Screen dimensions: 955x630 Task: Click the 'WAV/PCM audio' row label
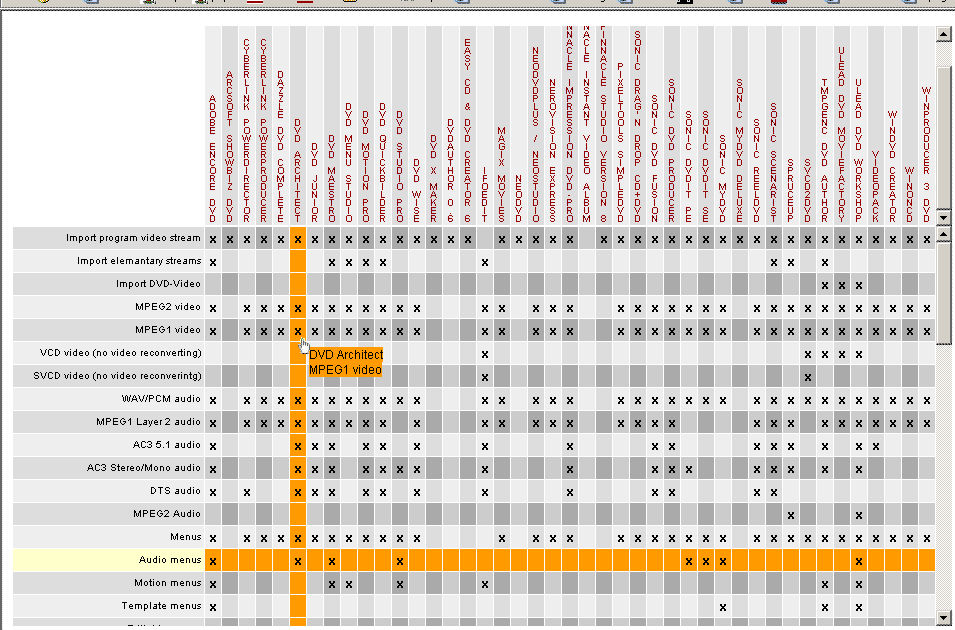pyautogui.click(x=161, y=399)
